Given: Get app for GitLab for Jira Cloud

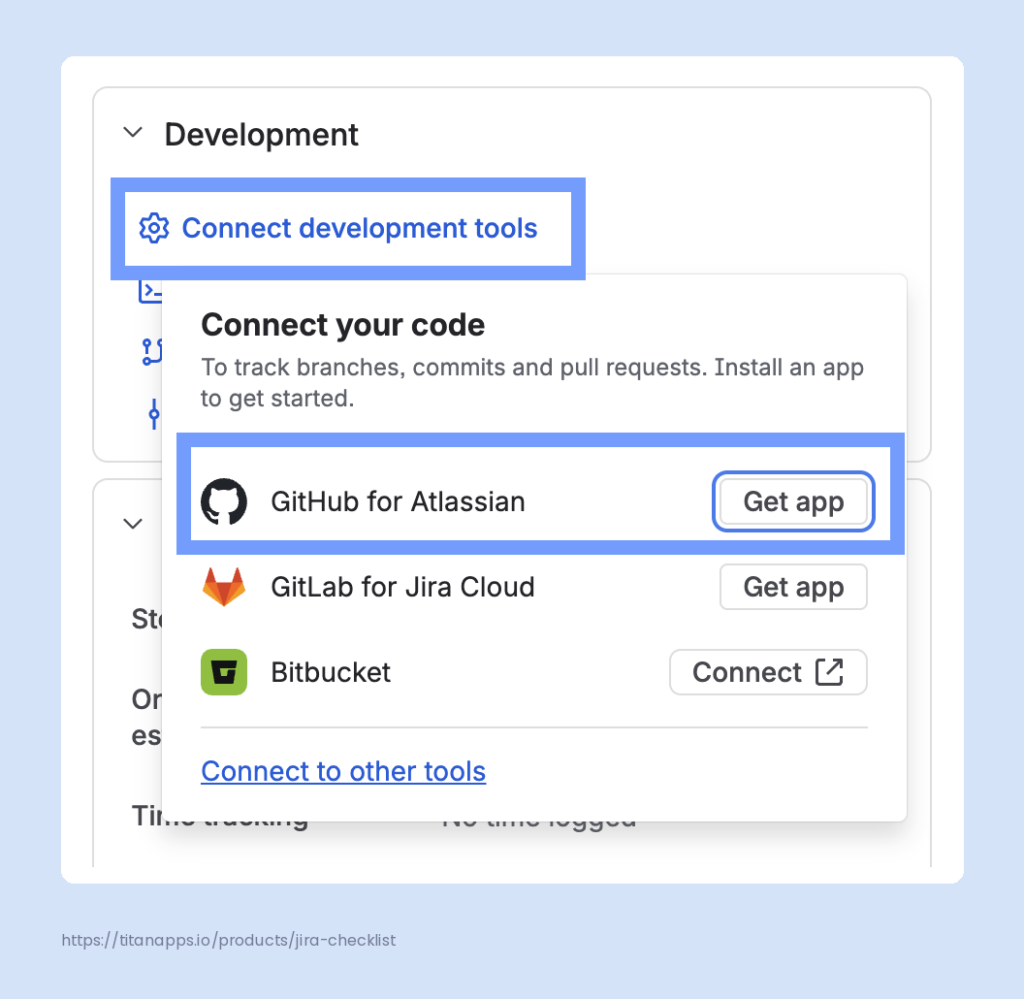Looking at the screenshot, I should 793,587.
